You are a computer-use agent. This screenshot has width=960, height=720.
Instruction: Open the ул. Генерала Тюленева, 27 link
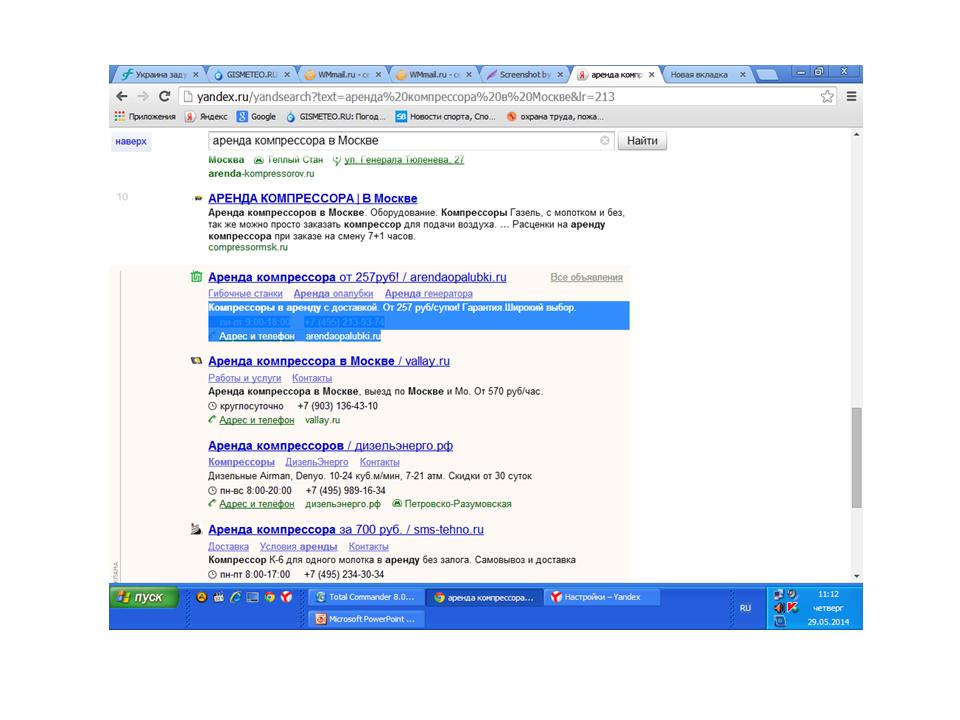coord(404,160)
